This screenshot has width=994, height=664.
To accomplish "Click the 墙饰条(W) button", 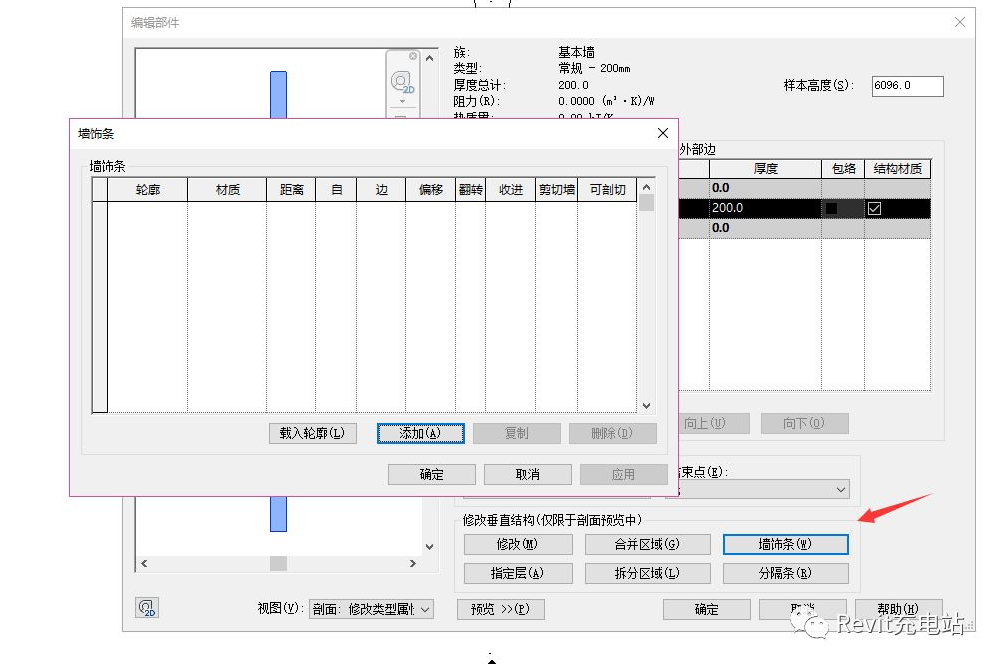I will 785,544.
